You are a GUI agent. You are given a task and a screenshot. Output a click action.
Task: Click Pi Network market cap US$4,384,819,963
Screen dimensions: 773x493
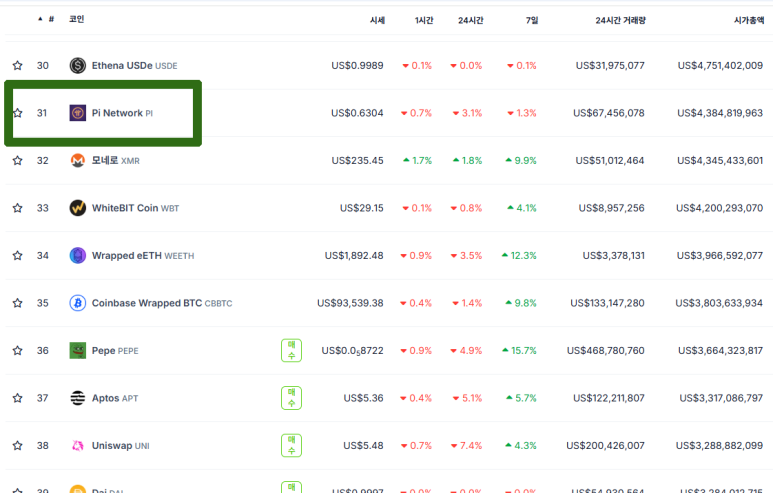(x=720, y=113)
